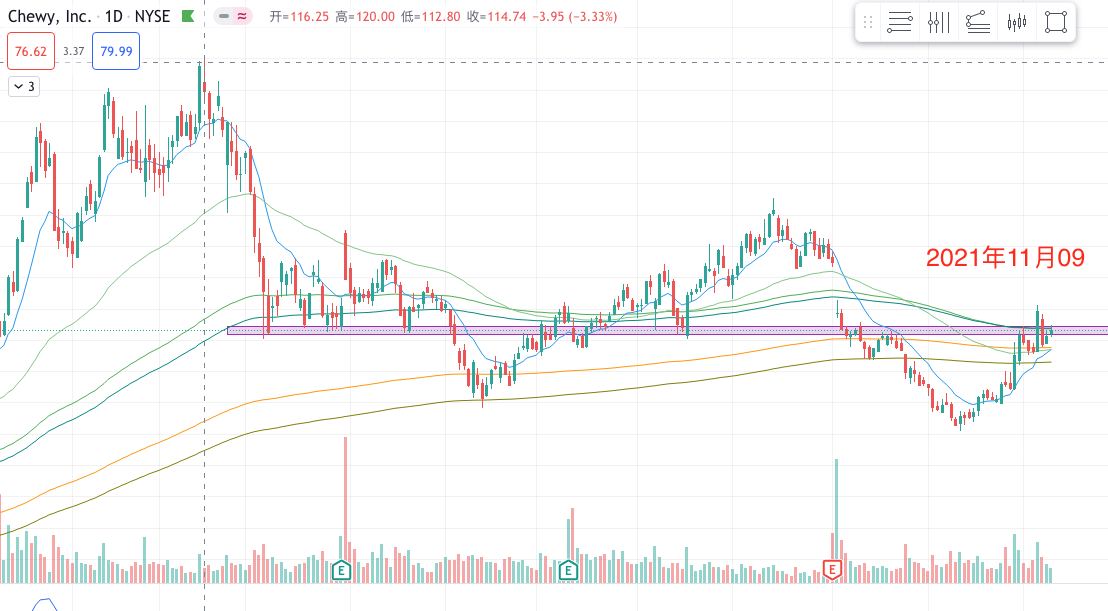
Task: Select the vertical lines drawing tool icon
Action: (938, 22)
